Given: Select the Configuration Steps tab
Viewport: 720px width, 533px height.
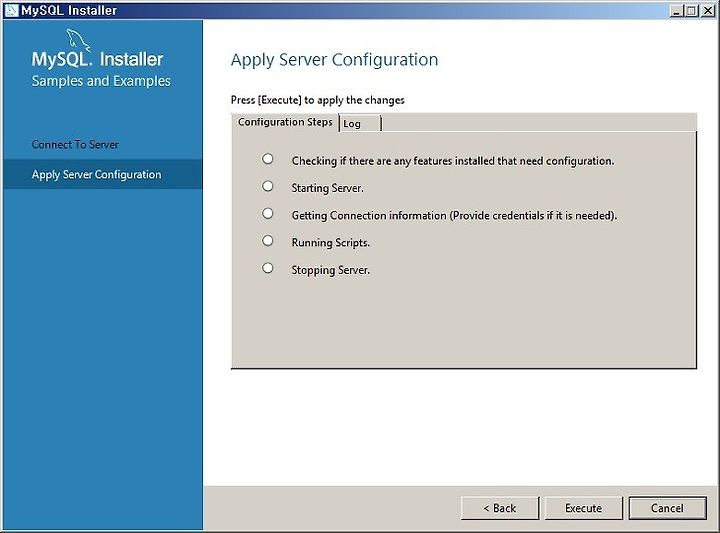Looking at the screenshot, I should [285, 122].
